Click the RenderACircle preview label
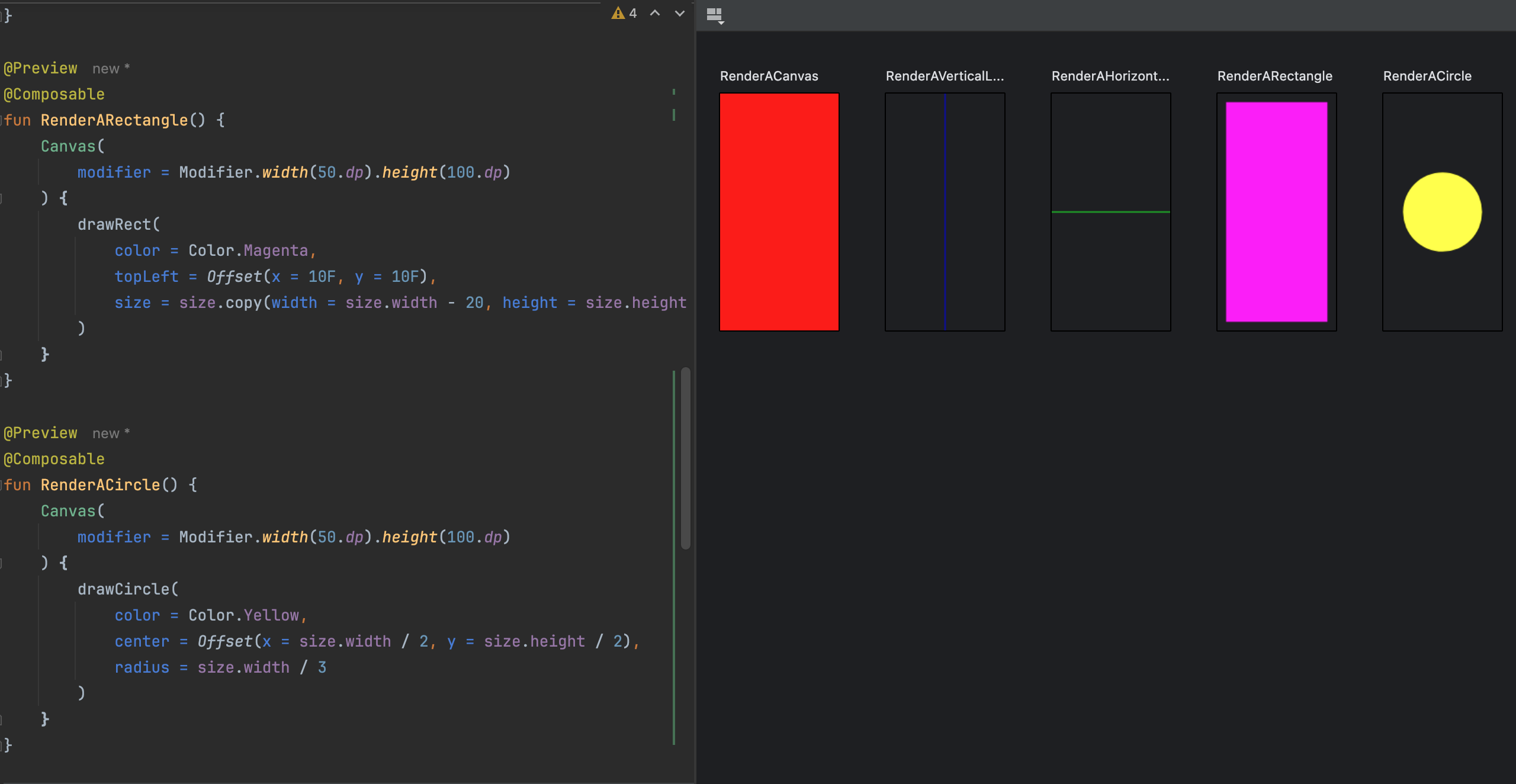 (1427, 76)
